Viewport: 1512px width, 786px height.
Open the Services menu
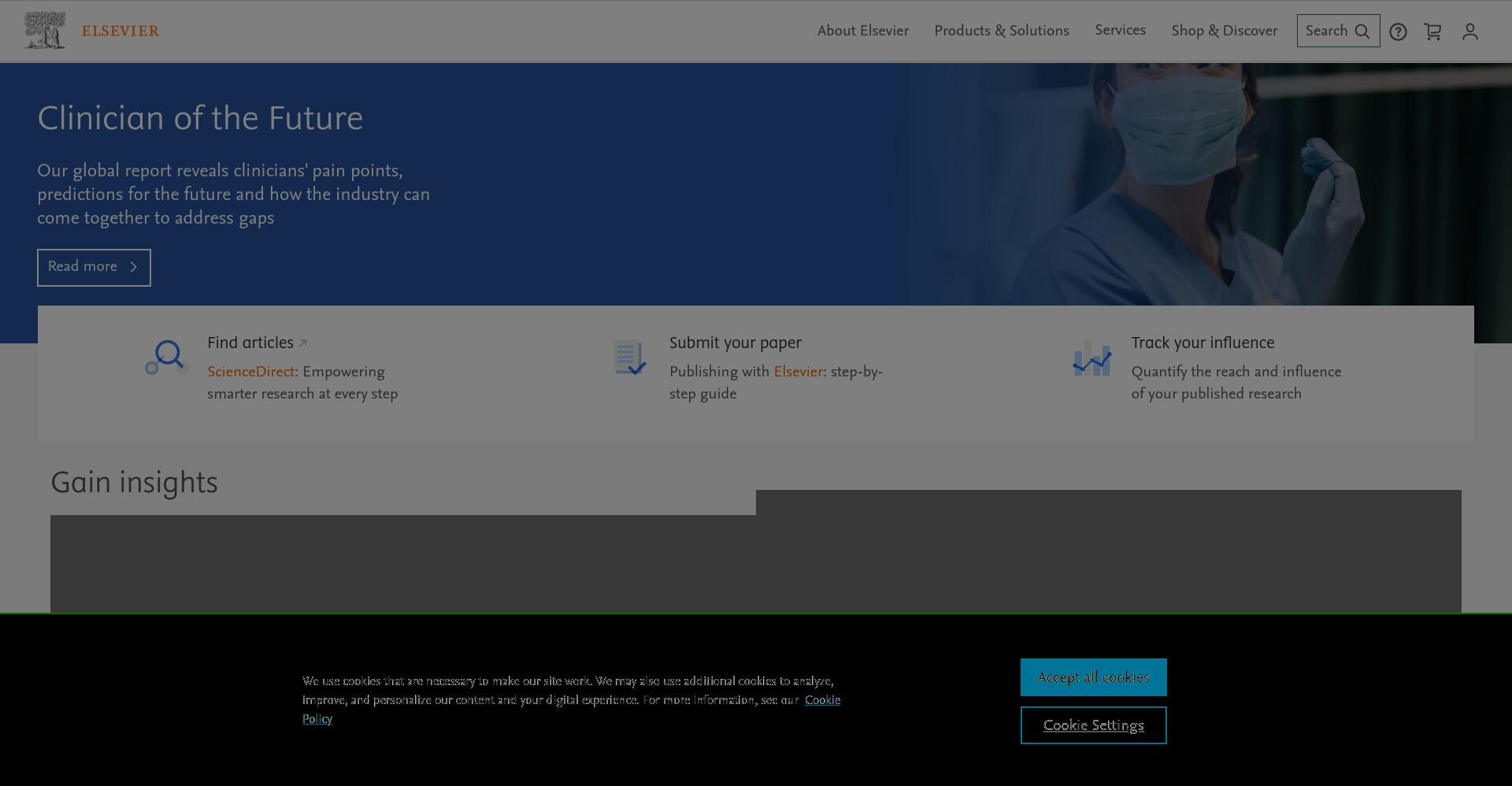1120,30
